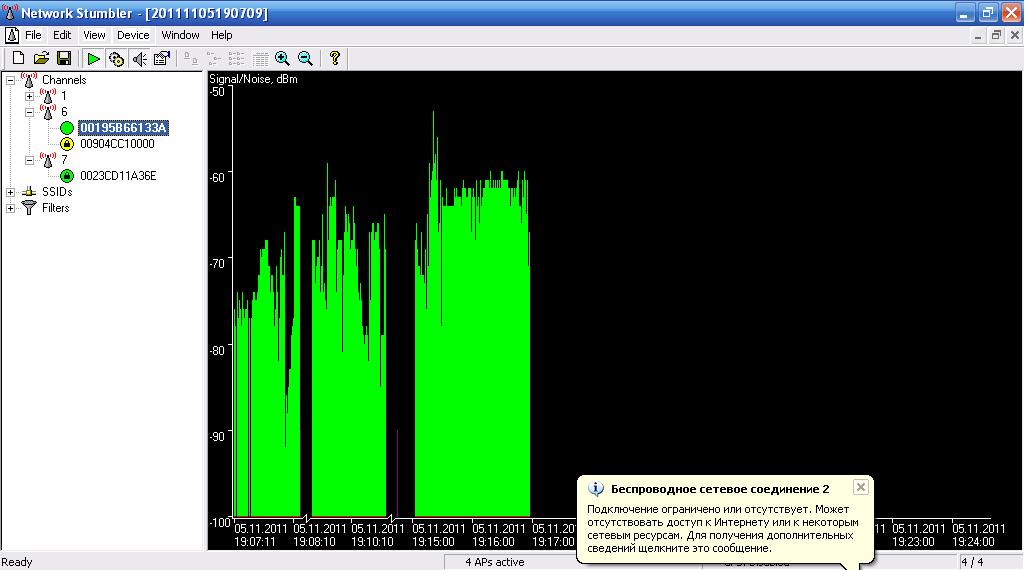Collapse the channel 6 tree node
This screenshot has height=570, width=1026.
coord(29,112)
